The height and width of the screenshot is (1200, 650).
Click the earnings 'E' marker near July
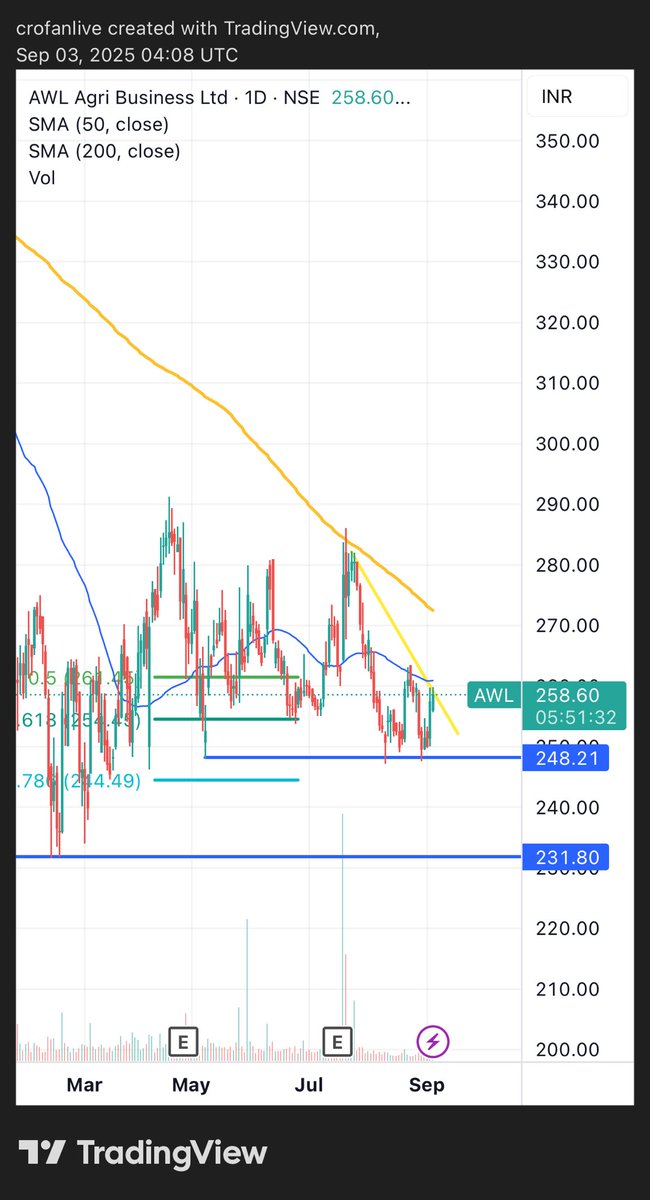(x=337, y=1042)
